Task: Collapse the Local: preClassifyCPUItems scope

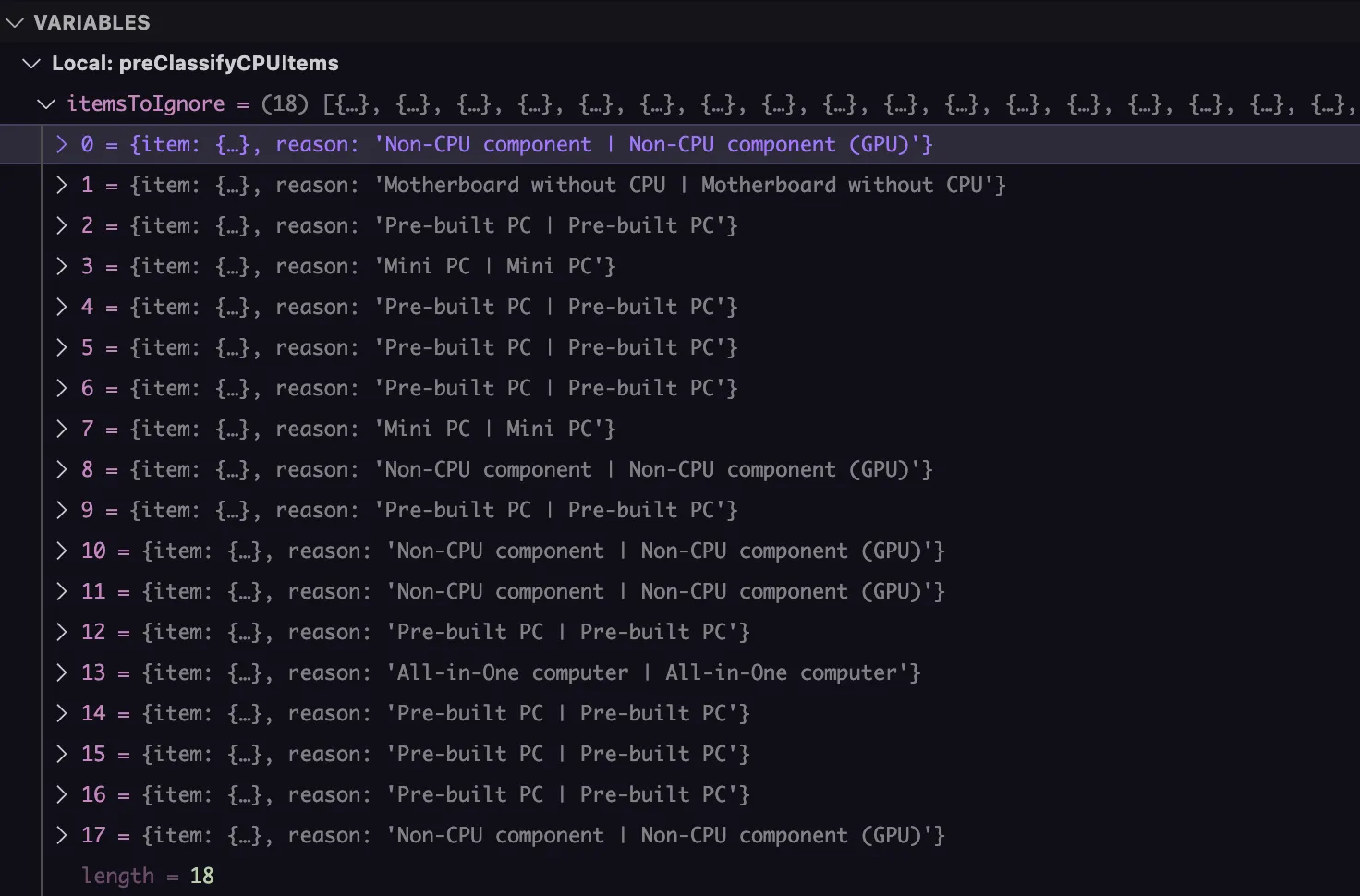Action: coord(31,64)
